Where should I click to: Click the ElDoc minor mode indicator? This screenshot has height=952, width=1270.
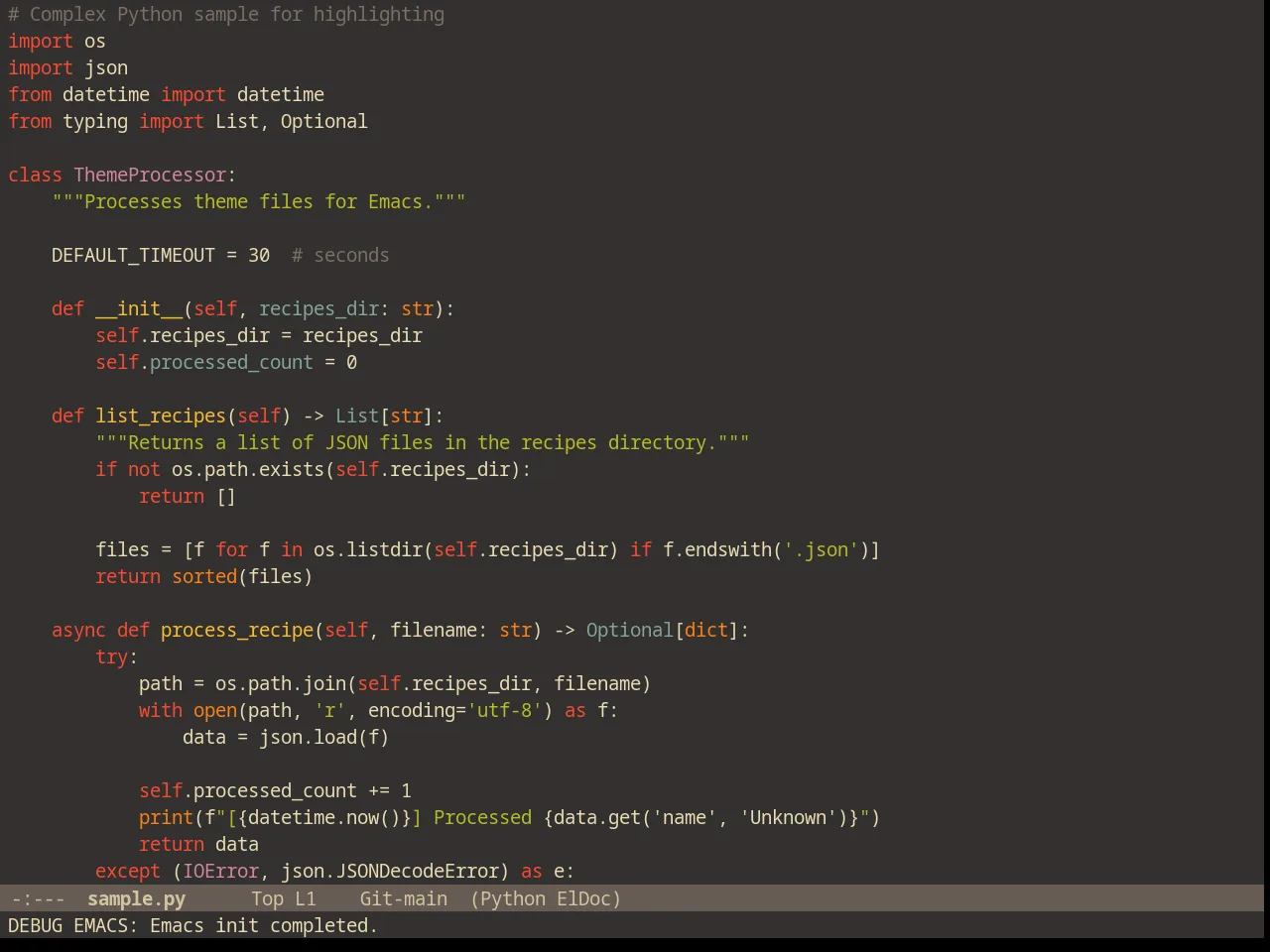point(583,898)
